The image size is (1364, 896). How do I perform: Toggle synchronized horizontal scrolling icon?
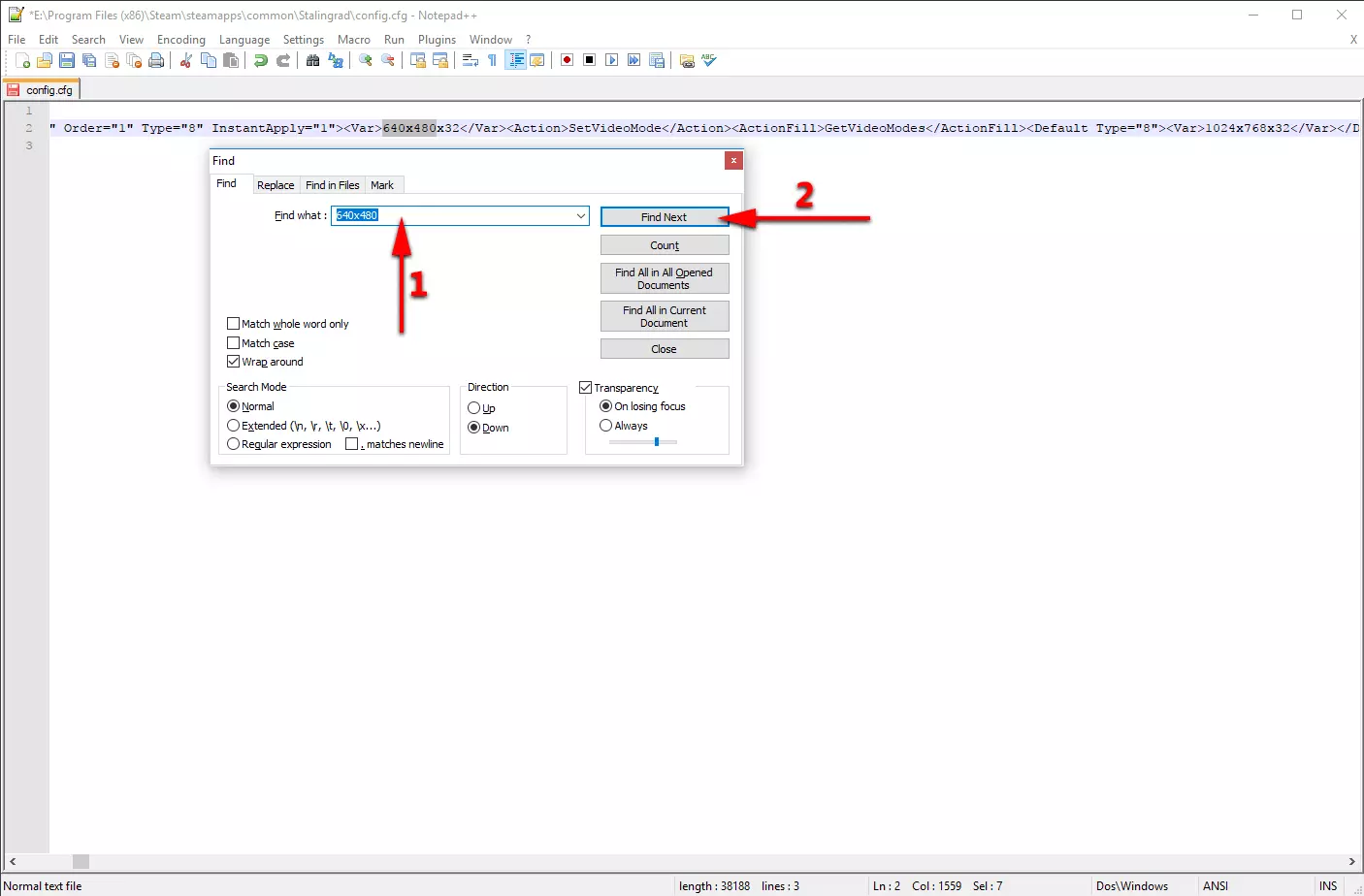pyautogui.click(x=440, y=60)
